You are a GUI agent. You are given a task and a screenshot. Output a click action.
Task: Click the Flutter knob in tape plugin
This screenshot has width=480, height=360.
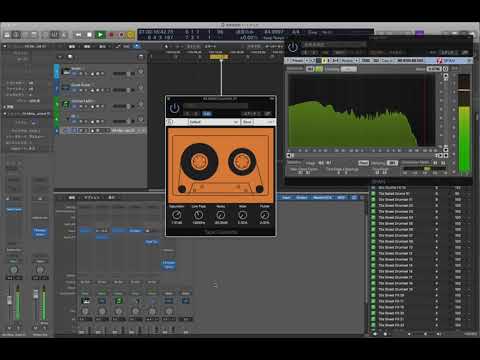pos(265,215)
